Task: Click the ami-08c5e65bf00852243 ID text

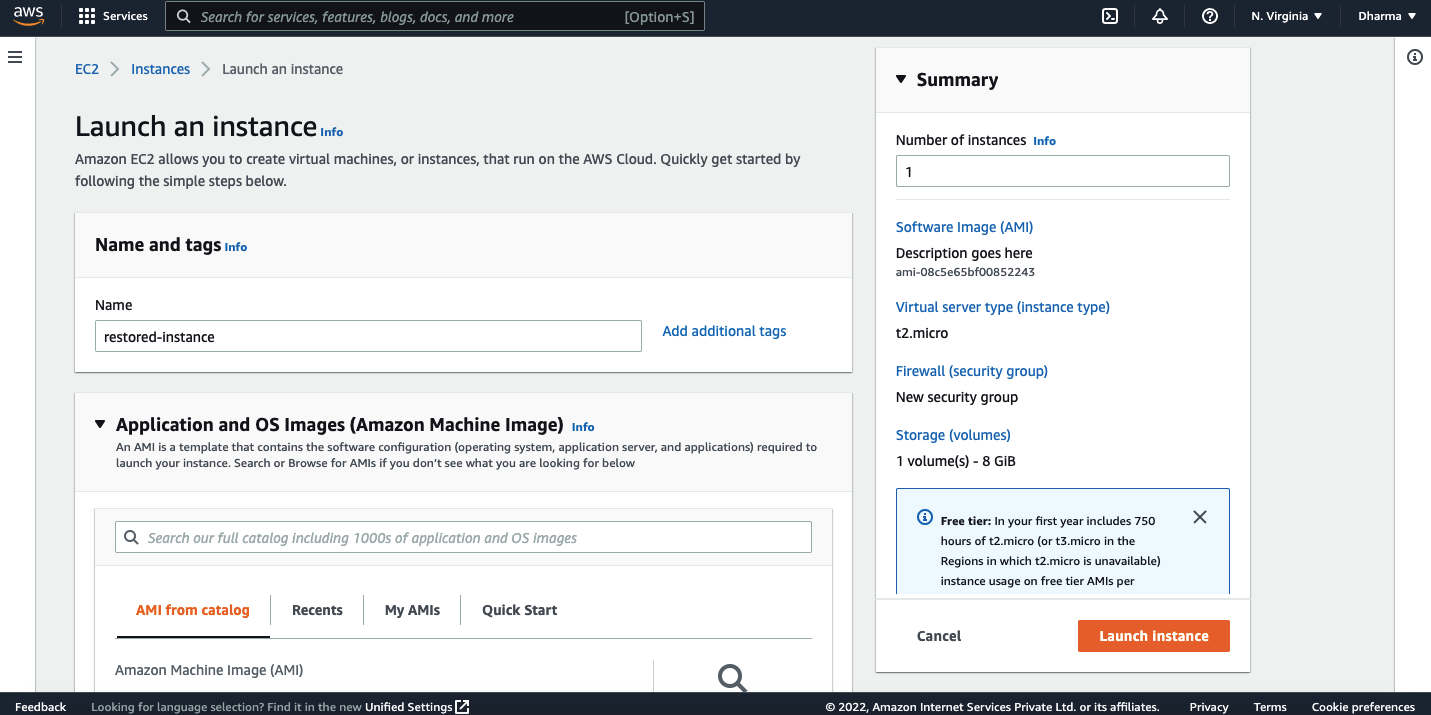Action: click(x=965, y=272)
